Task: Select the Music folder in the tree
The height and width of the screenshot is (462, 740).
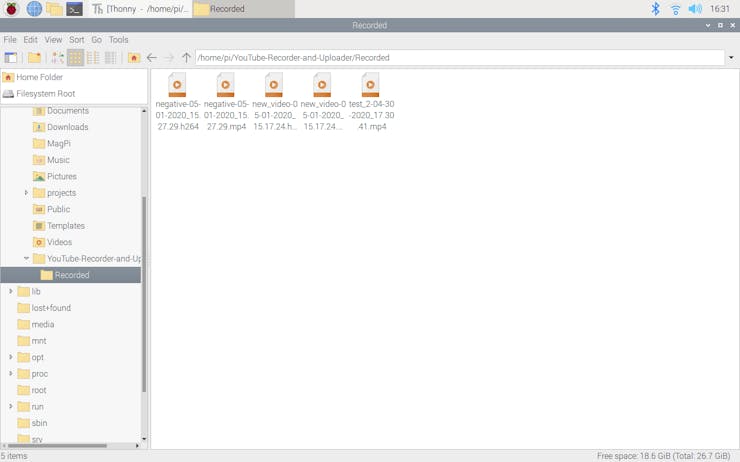Action: (58, 160)
